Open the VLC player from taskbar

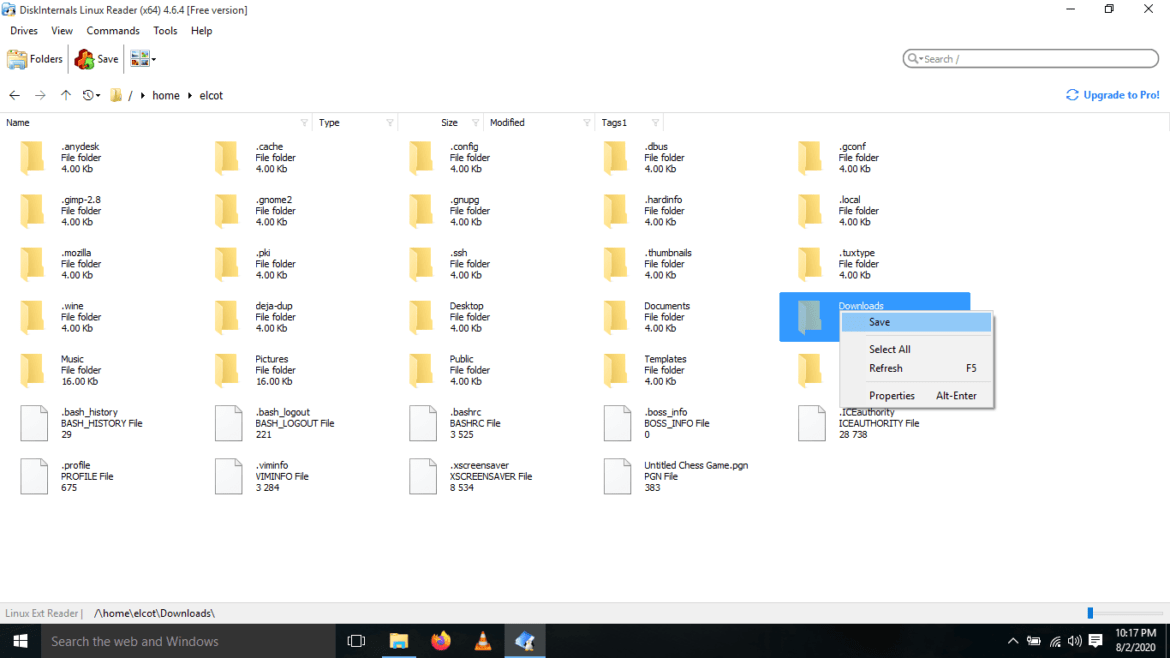(x=482, y=640)
